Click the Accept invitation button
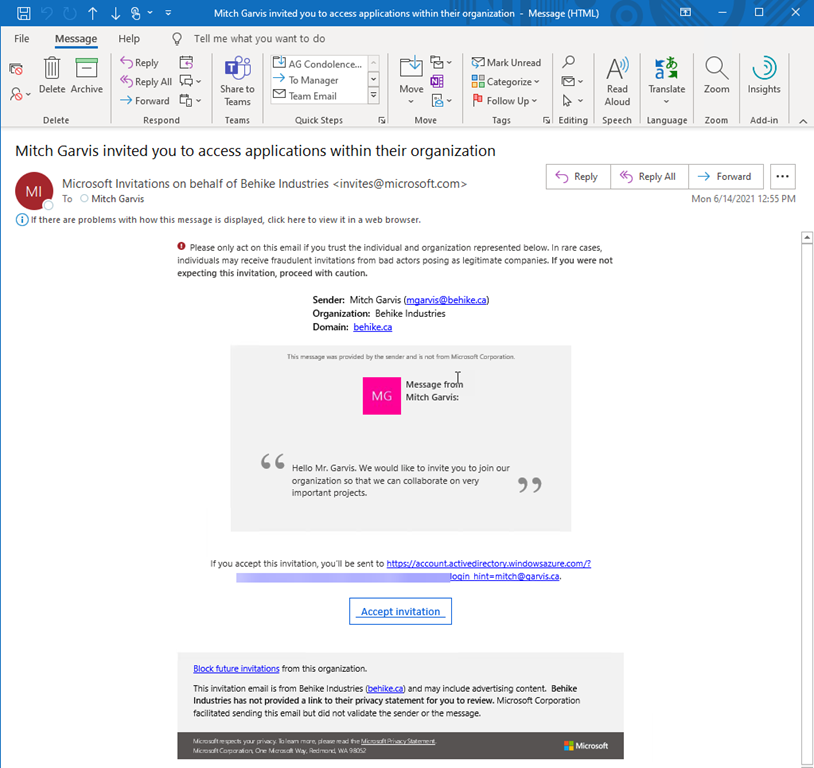The image size is (814, 768). 400,612
